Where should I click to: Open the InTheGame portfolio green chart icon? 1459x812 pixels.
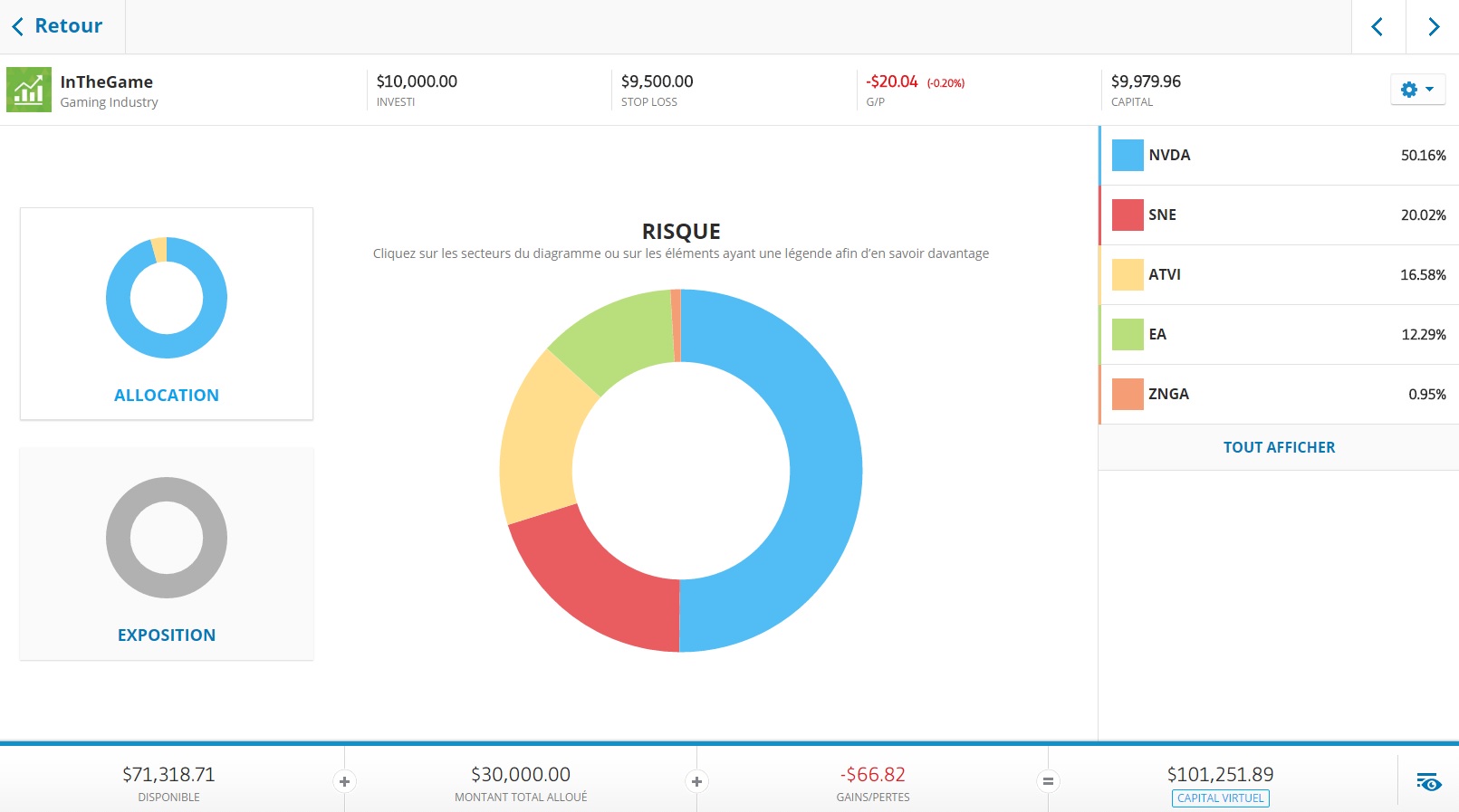tap(29, 90)
